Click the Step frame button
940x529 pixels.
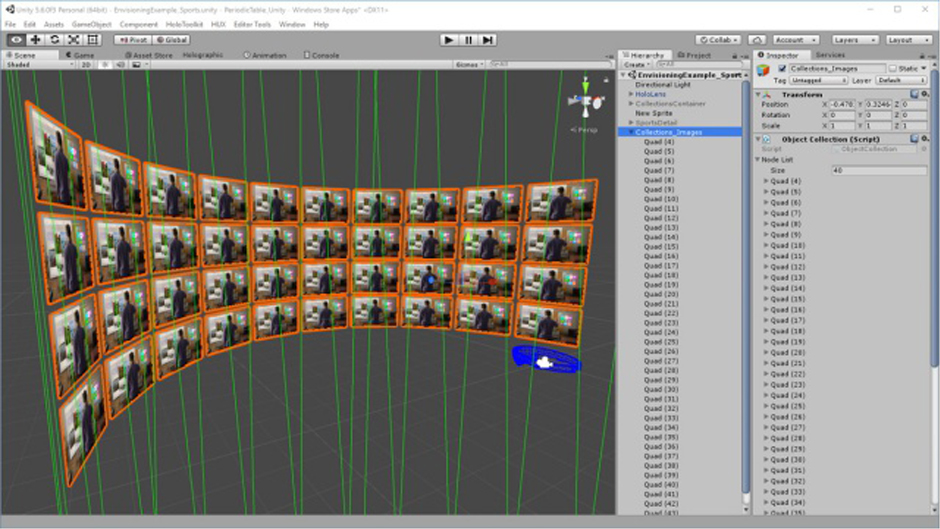point(488,40)
